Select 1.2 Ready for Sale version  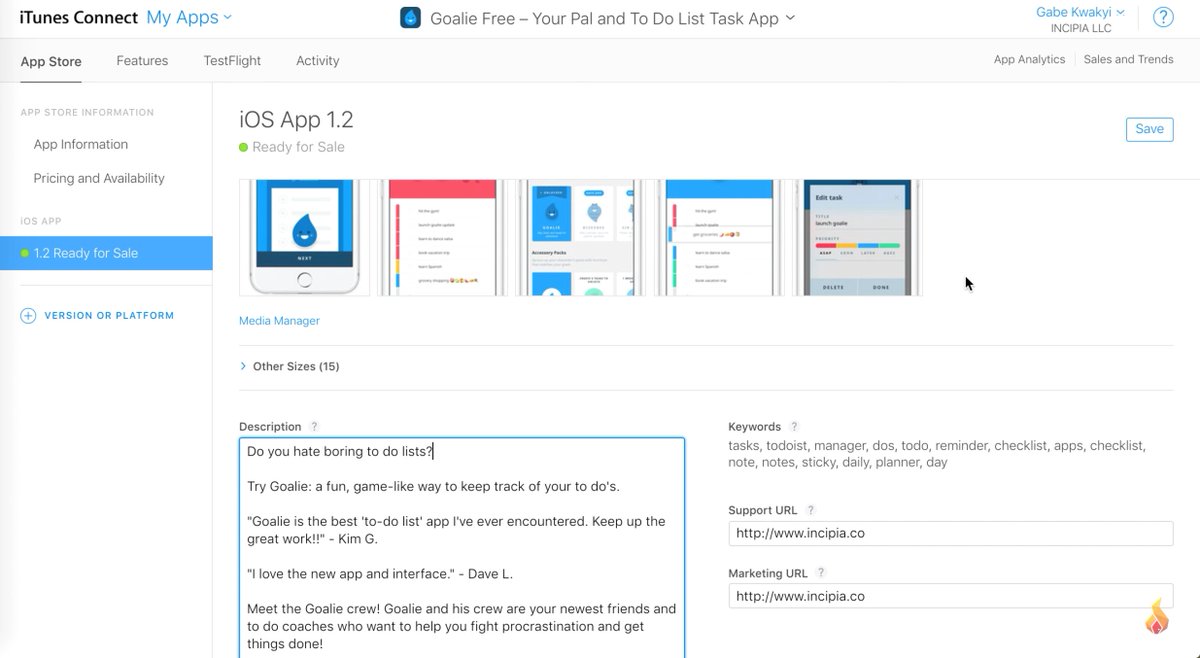pyautogui.click(x=106, y=253)
